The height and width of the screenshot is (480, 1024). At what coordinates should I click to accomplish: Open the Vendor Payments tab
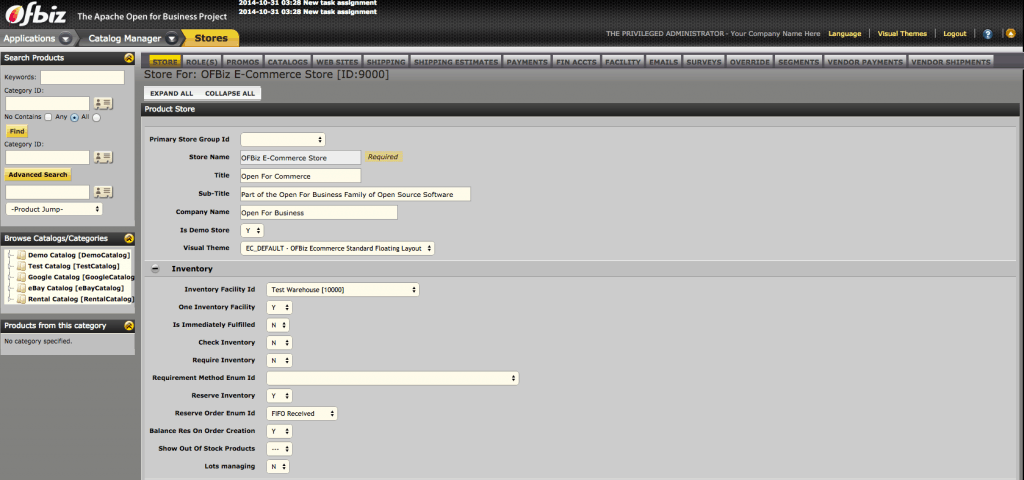pyautogui.click(x=865, y=62)
